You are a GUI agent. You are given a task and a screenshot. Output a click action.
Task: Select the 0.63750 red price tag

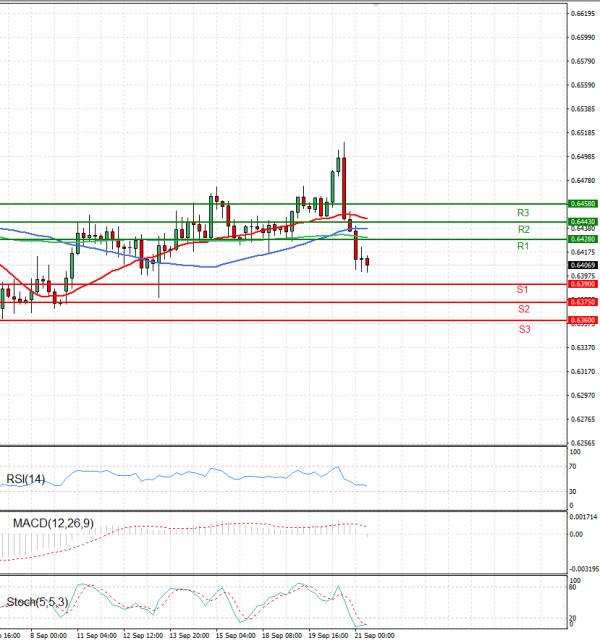(x=583, y=302)
